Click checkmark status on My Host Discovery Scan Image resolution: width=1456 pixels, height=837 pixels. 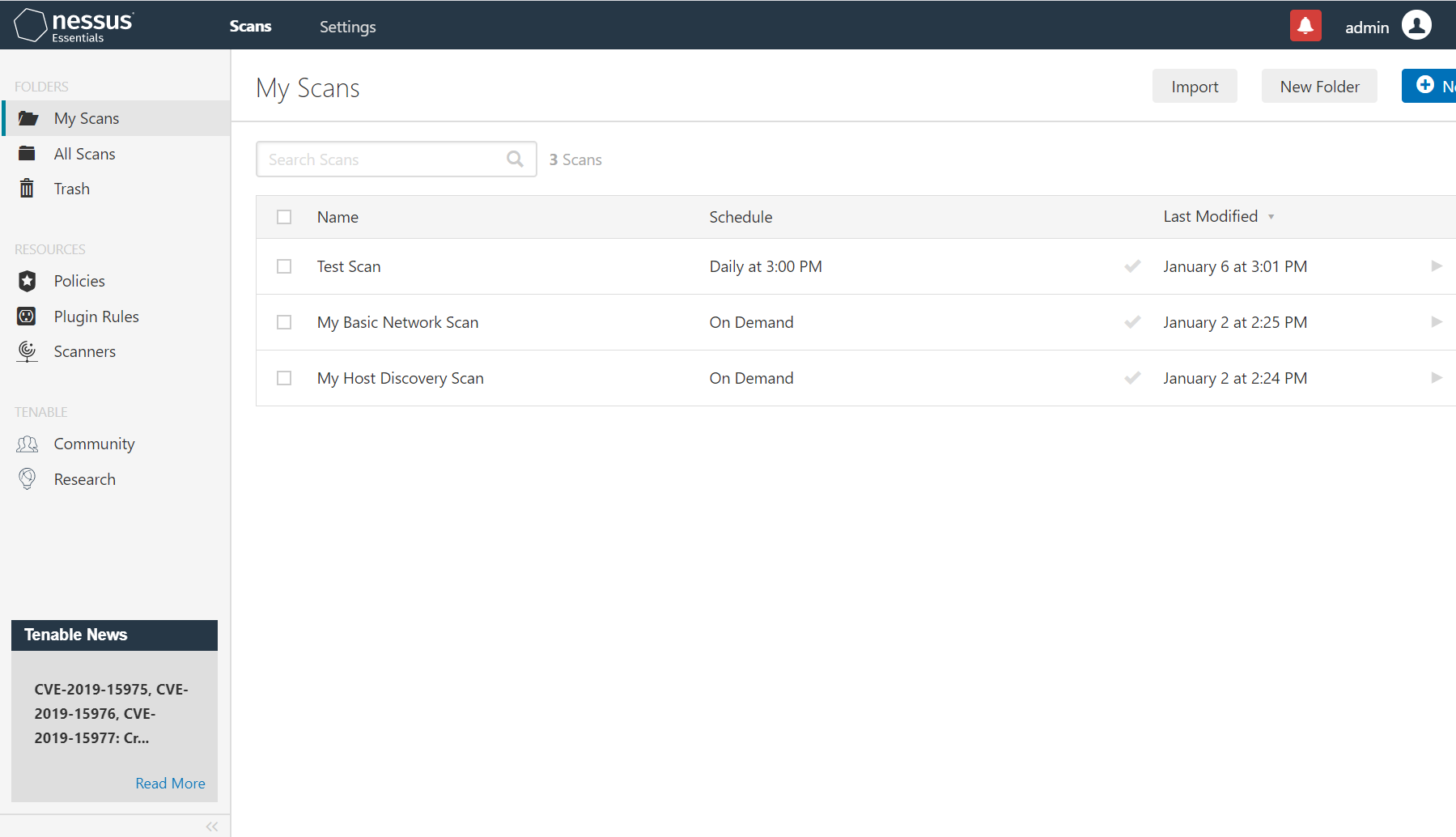(x=1132, y=378)
